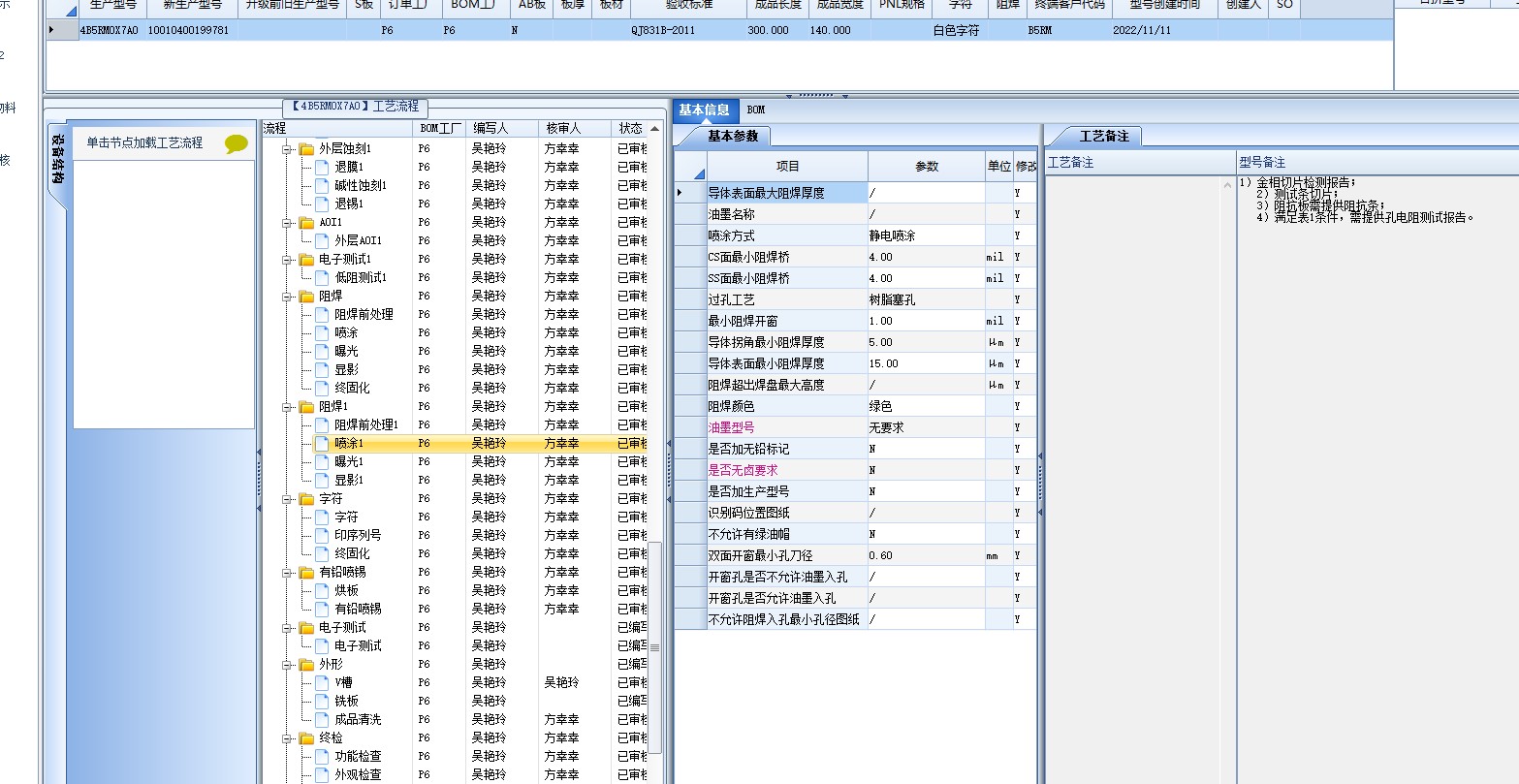Click the document icon beside 退锡1
Image resolution: width=1519 pixels, height=784 pixels.
(x=322, y=204)
